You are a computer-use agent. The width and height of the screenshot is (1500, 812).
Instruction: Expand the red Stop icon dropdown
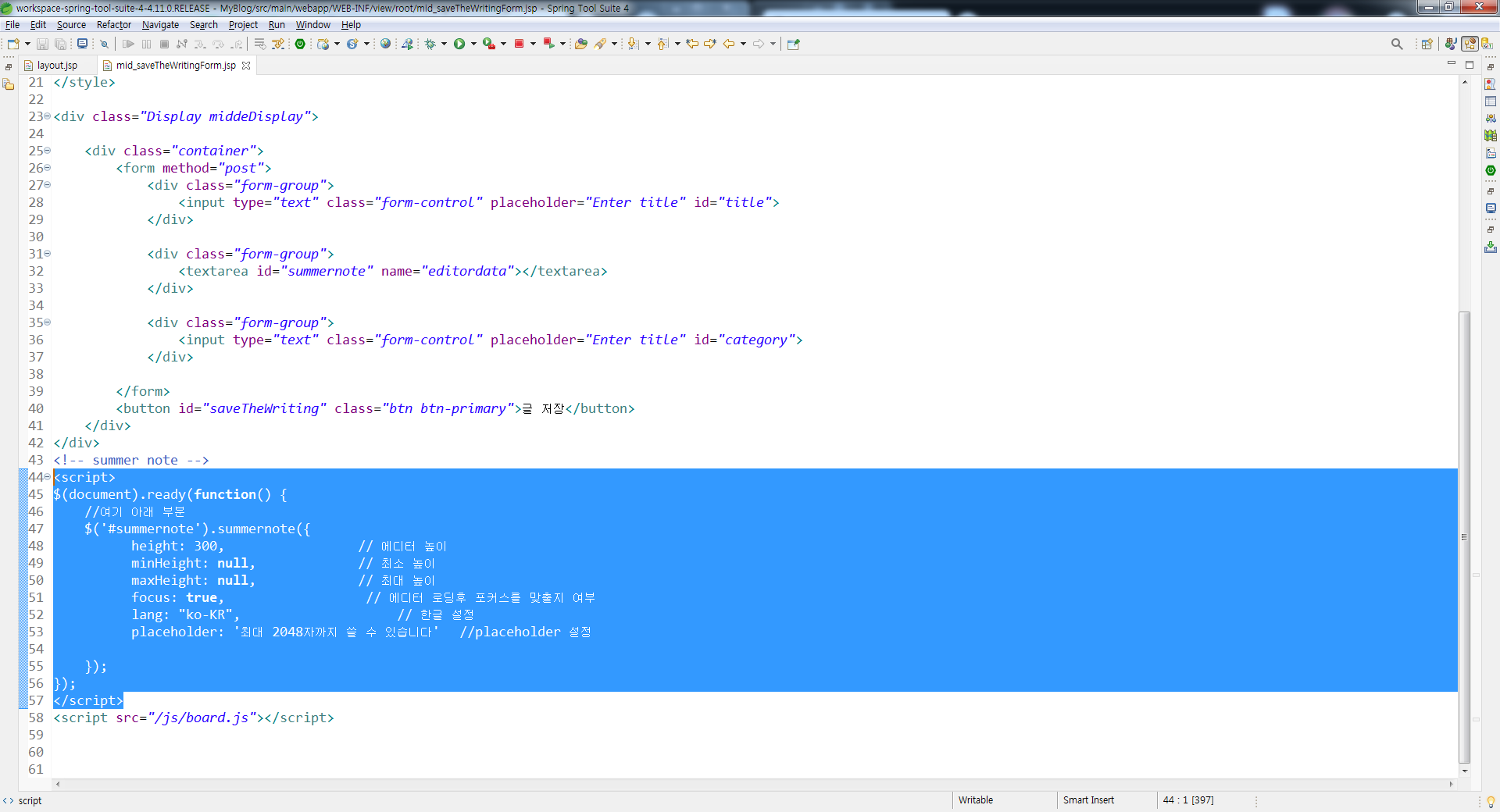533,44
